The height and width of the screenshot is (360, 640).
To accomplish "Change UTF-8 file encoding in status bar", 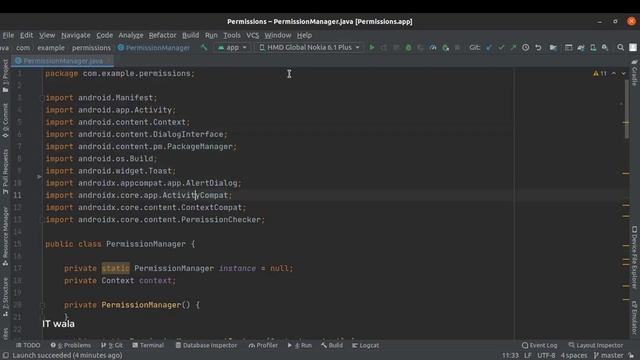I will pyautogui.click(x=546, y=356).
